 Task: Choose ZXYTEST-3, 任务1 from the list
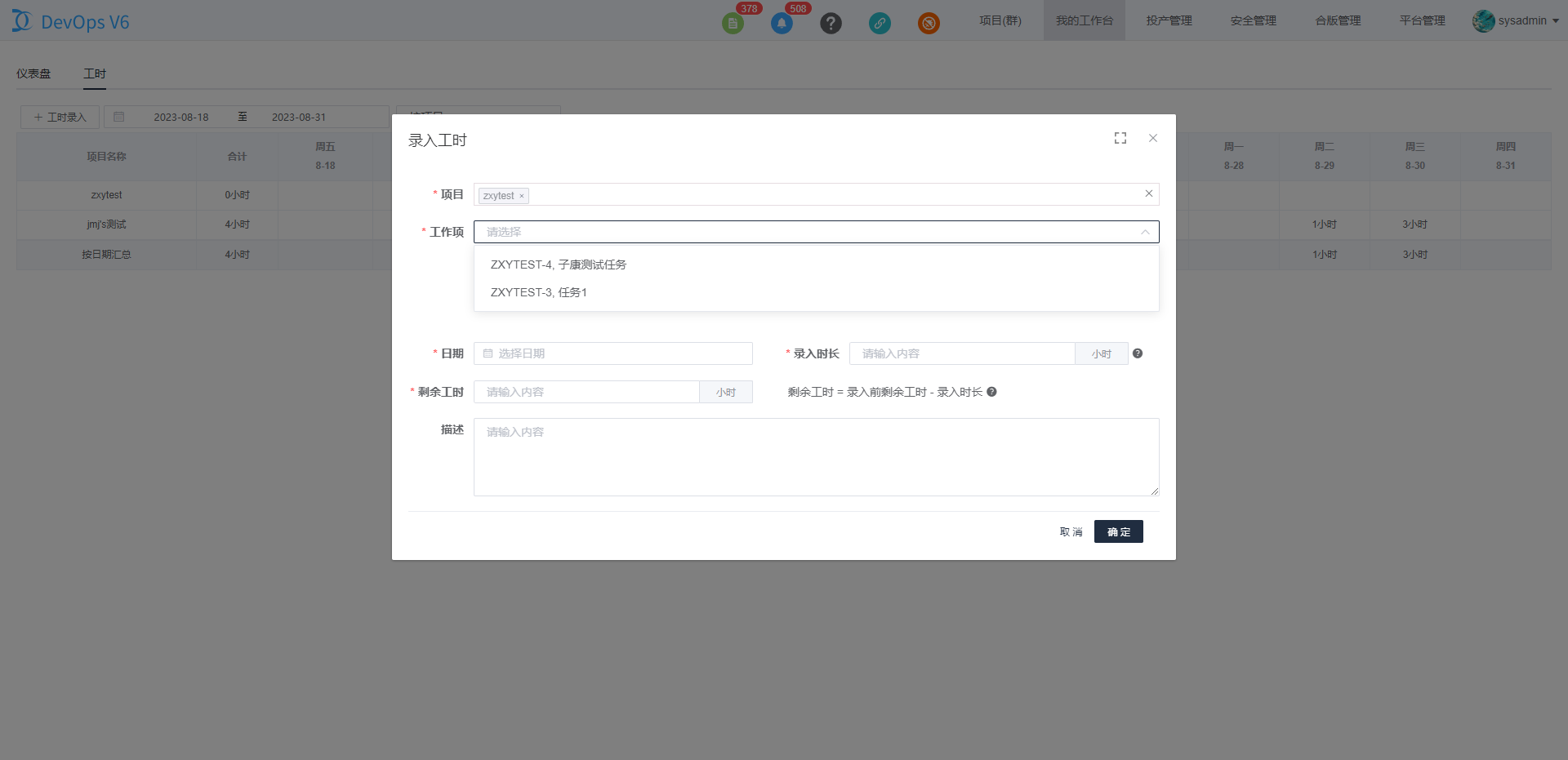click(x=539, y=292)
